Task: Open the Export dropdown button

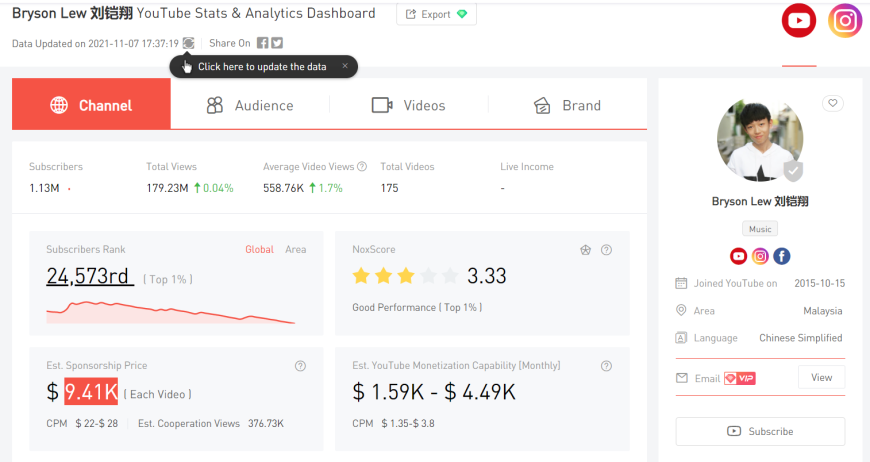Action: pos(436,15)
